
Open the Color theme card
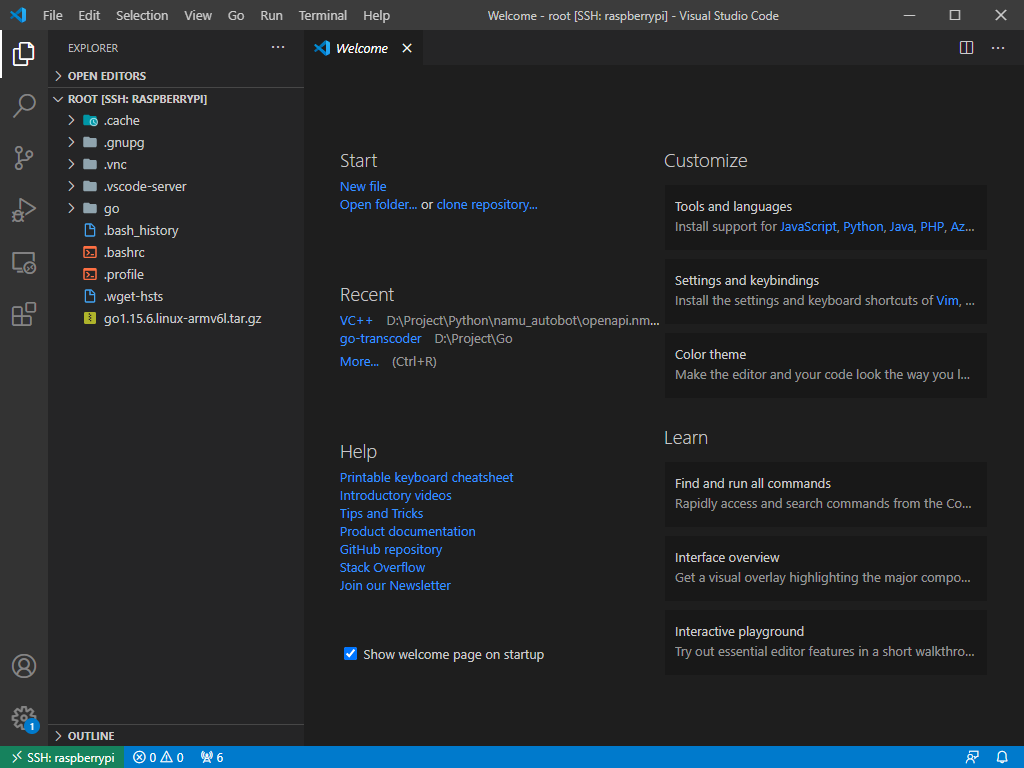(825, 365)
